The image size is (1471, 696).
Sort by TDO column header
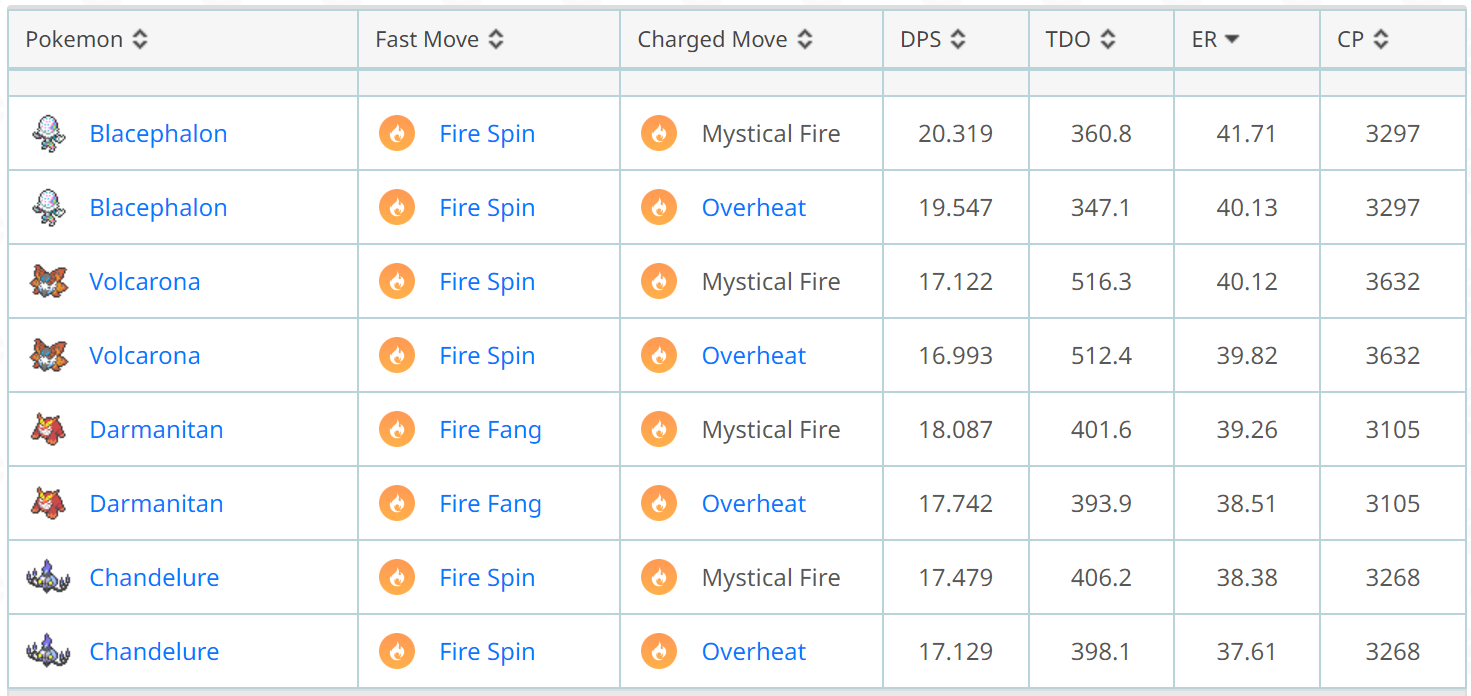click(x=1080, y=40)
